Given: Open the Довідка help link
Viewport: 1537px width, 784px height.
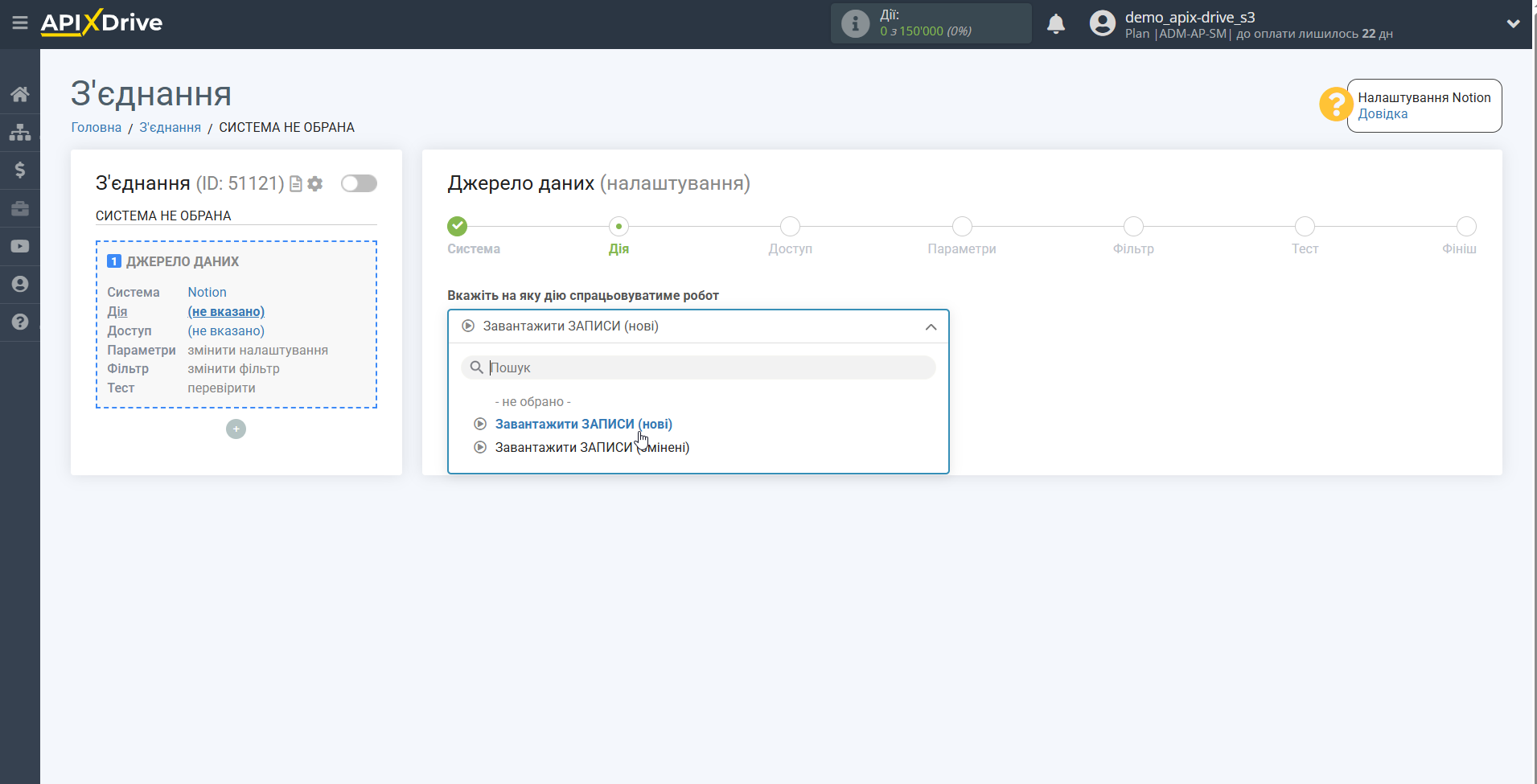Looking at the screenshot, I should 1383,113.
